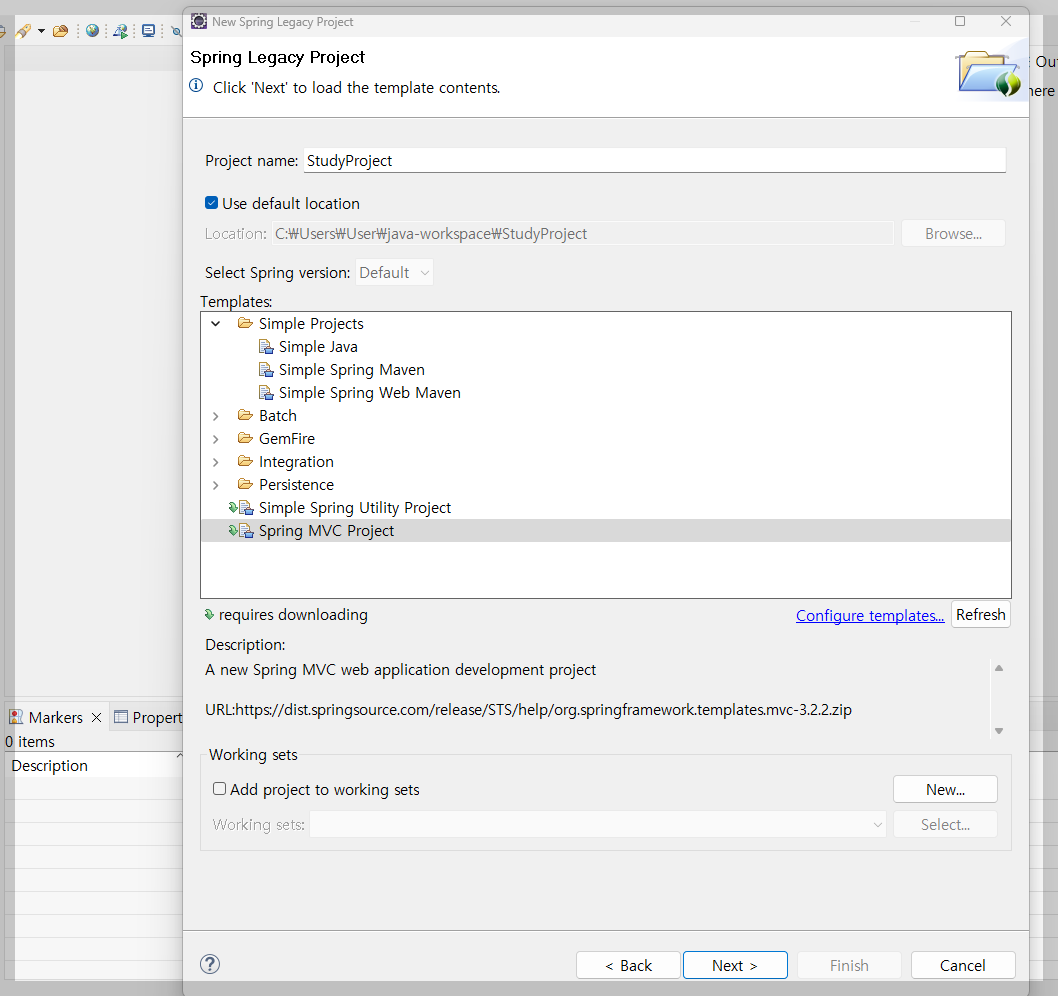The width and height of the screenshot is (1058, 996).
Task: Click the requires downloading legend icon
Action: (x=209, y=614)
